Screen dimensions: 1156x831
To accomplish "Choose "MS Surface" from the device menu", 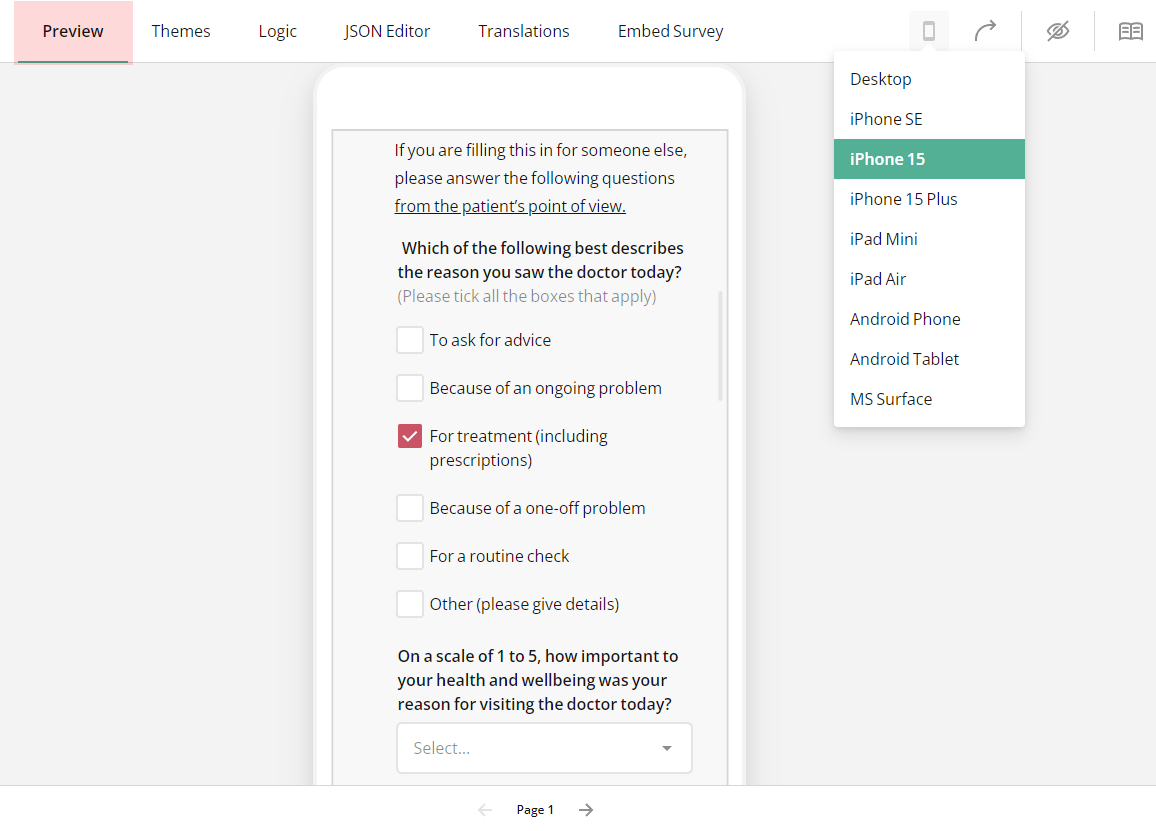I will click(890, 398).
